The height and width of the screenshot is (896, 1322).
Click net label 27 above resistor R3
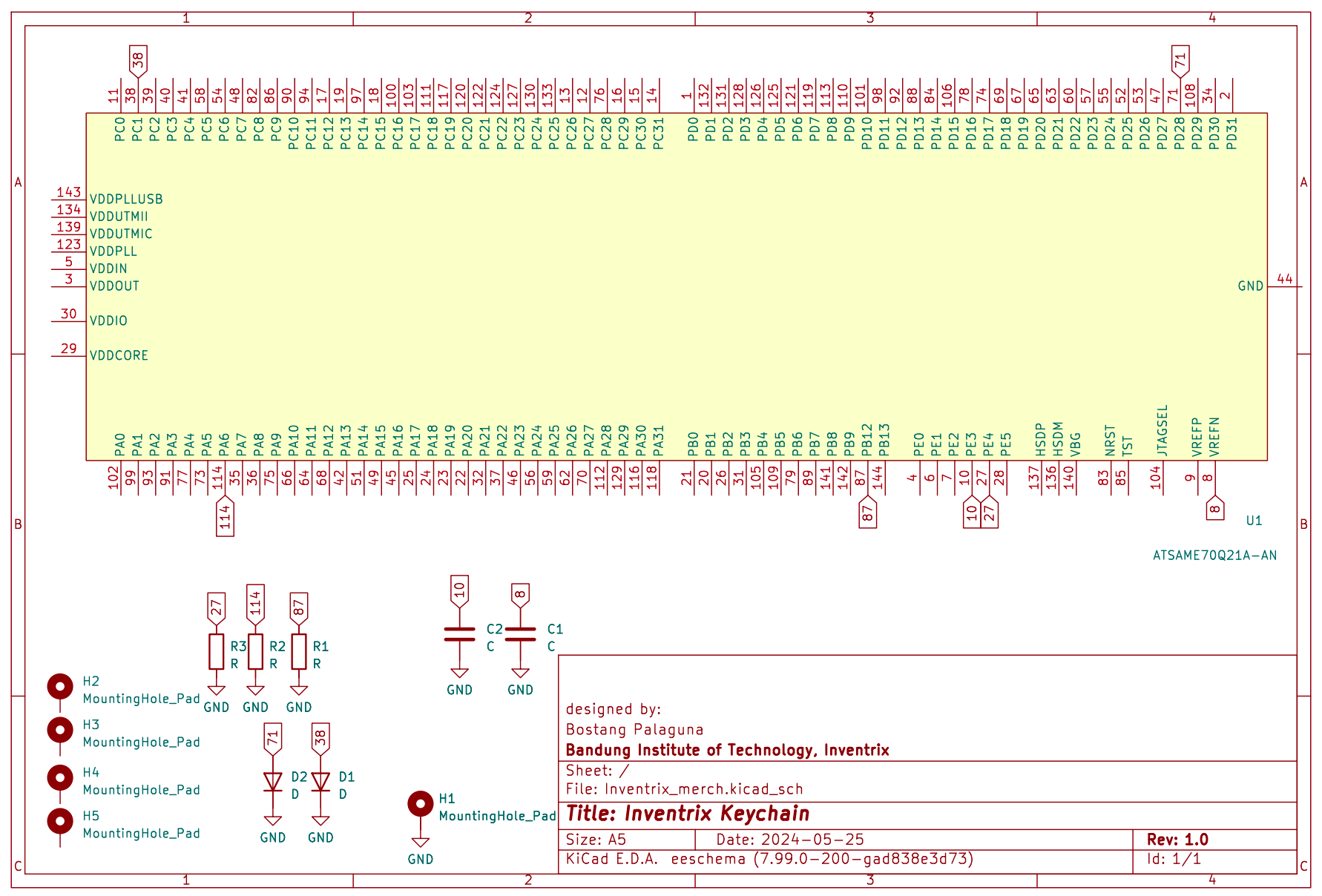tap(216, 608)
